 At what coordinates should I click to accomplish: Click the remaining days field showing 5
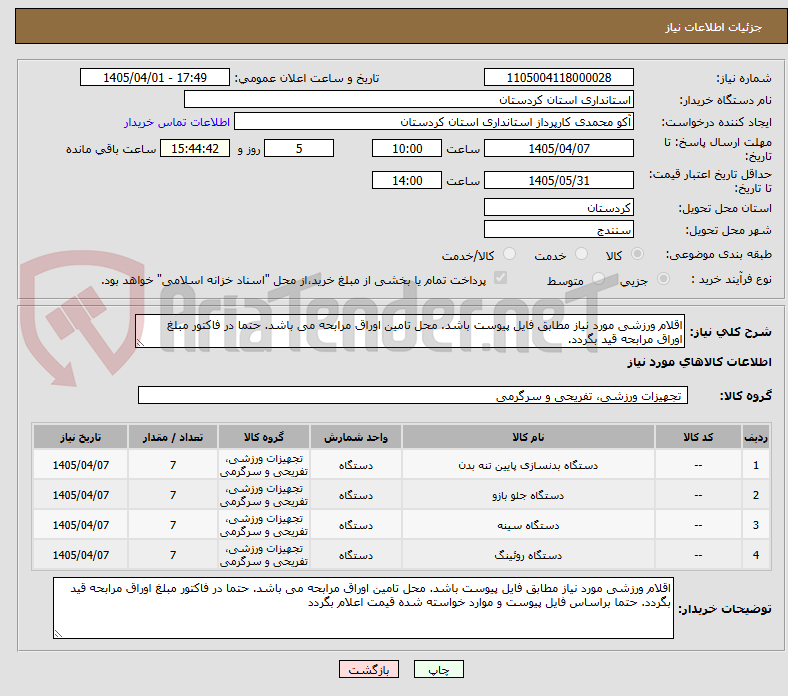point(299,148)
